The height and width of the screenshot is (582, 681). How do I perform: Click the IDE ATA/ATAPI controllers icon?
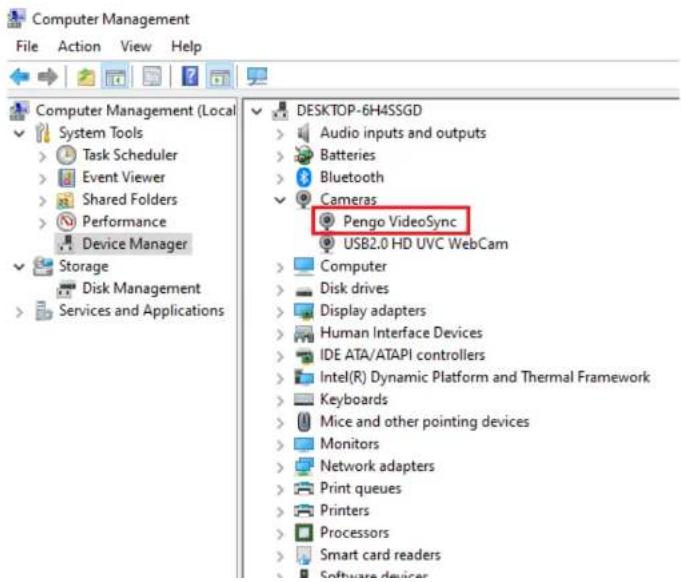click(304, 356)
